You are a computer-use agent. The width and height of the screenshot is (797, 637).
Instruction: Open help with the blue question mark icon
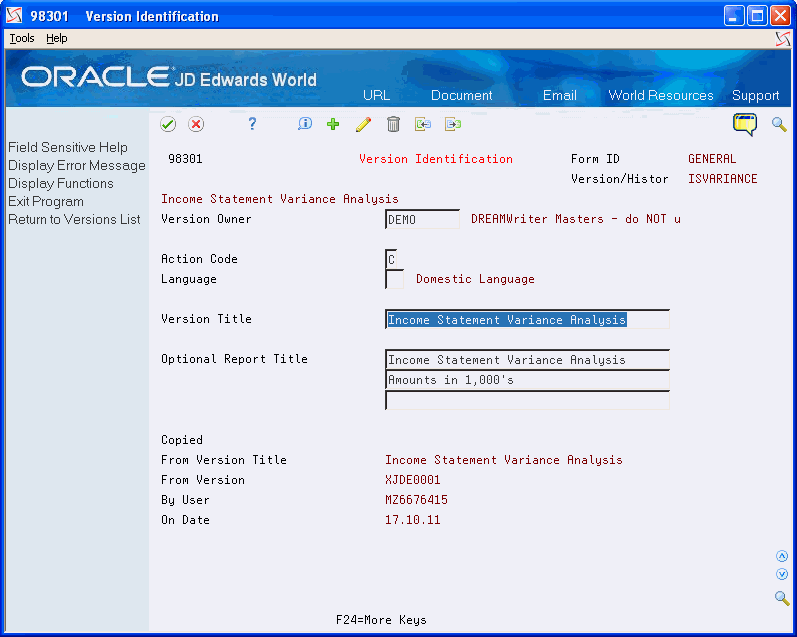[x=252, y=124]
